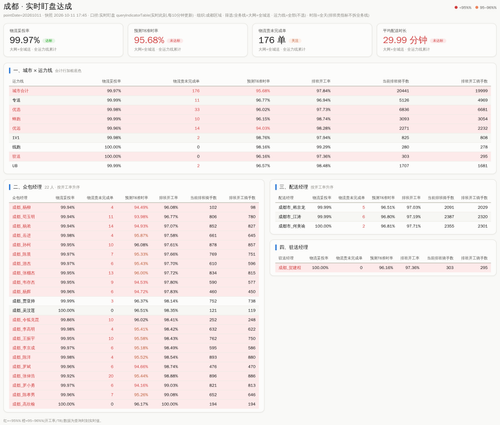
Task: Click the 99.29% cell
Action: coord(323,147)
